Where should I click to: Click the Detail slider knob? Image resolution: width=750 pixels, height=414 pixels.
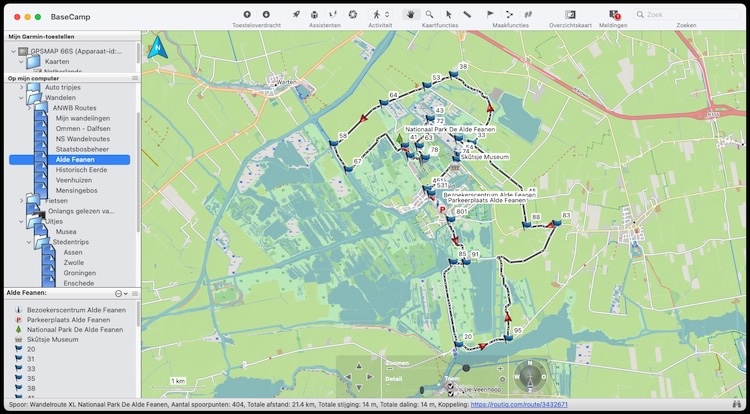click(x=422, y=390)
